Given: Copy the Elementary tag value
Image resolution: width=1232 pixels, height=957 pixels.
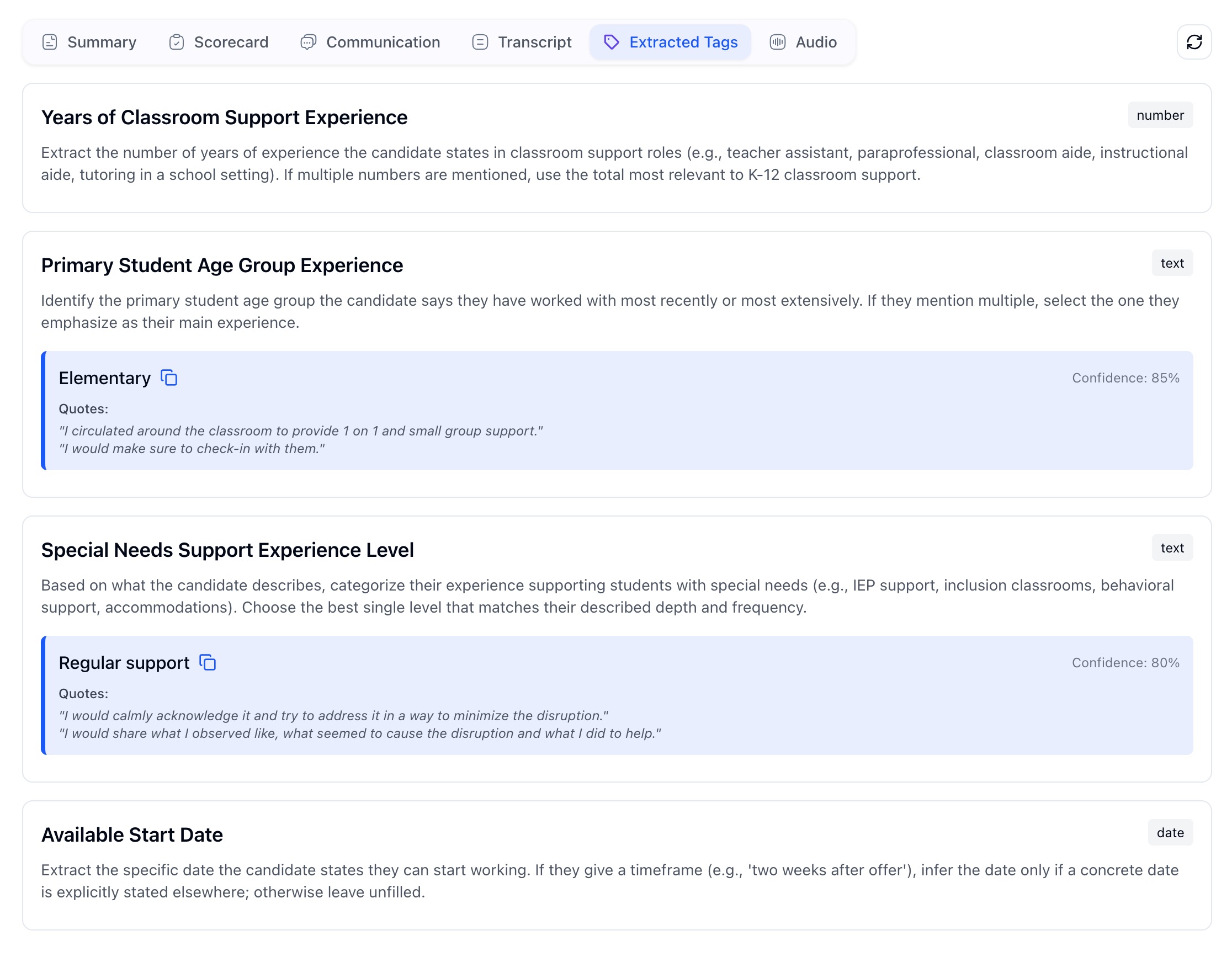Looking at the screenshot, I should coord(169,378).
